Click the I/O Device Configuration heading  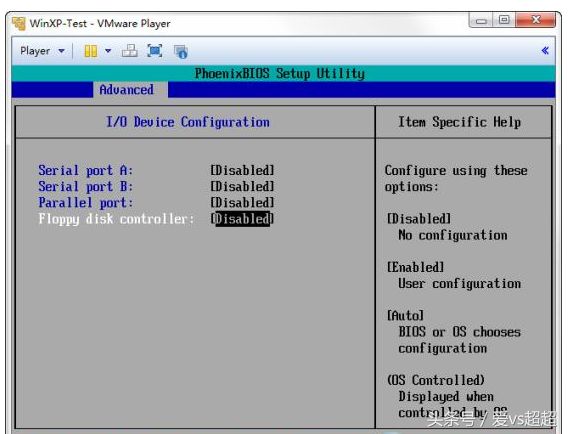188,122
